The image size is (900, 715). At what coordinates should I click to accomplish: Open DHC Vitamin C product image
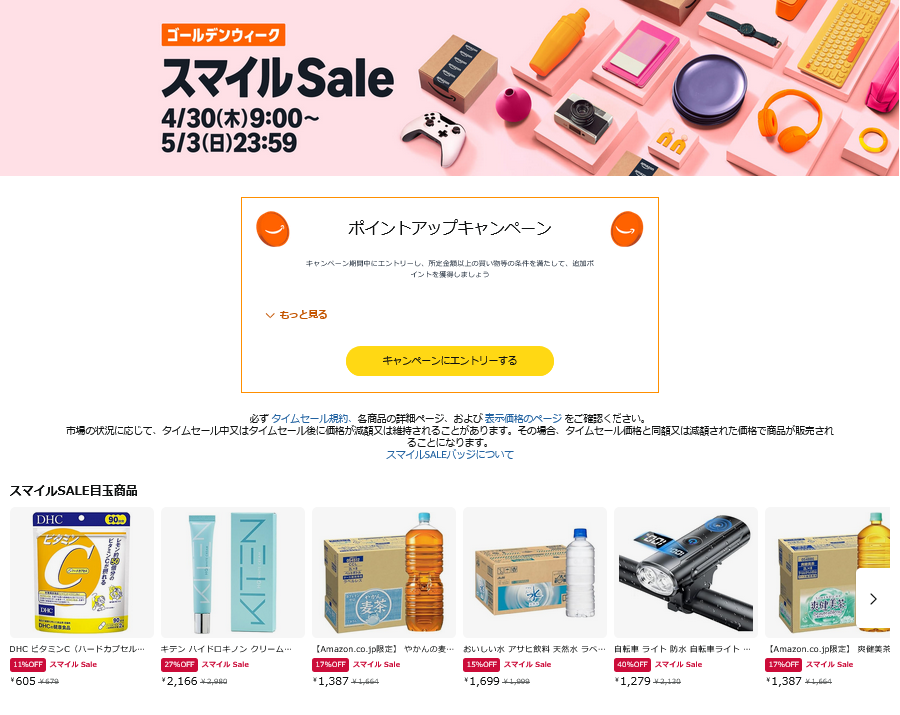coord(82,572)
